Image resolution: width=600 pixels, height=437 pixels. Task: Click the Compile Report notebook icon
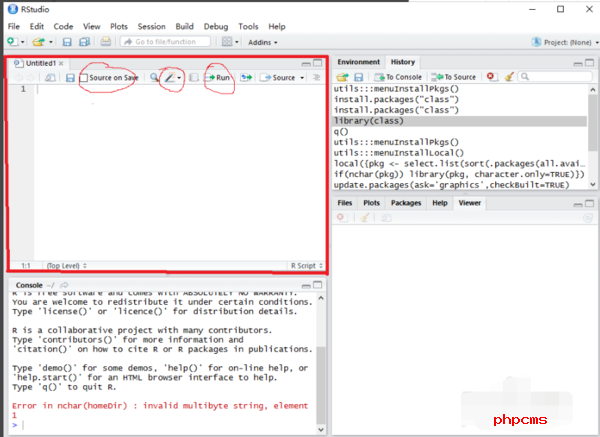(194, 78)
